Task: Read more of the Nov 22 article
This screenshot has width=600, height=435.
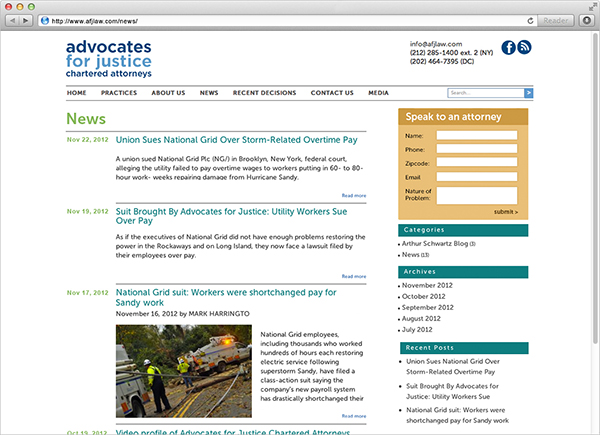Action: click(x=354, y=196)
